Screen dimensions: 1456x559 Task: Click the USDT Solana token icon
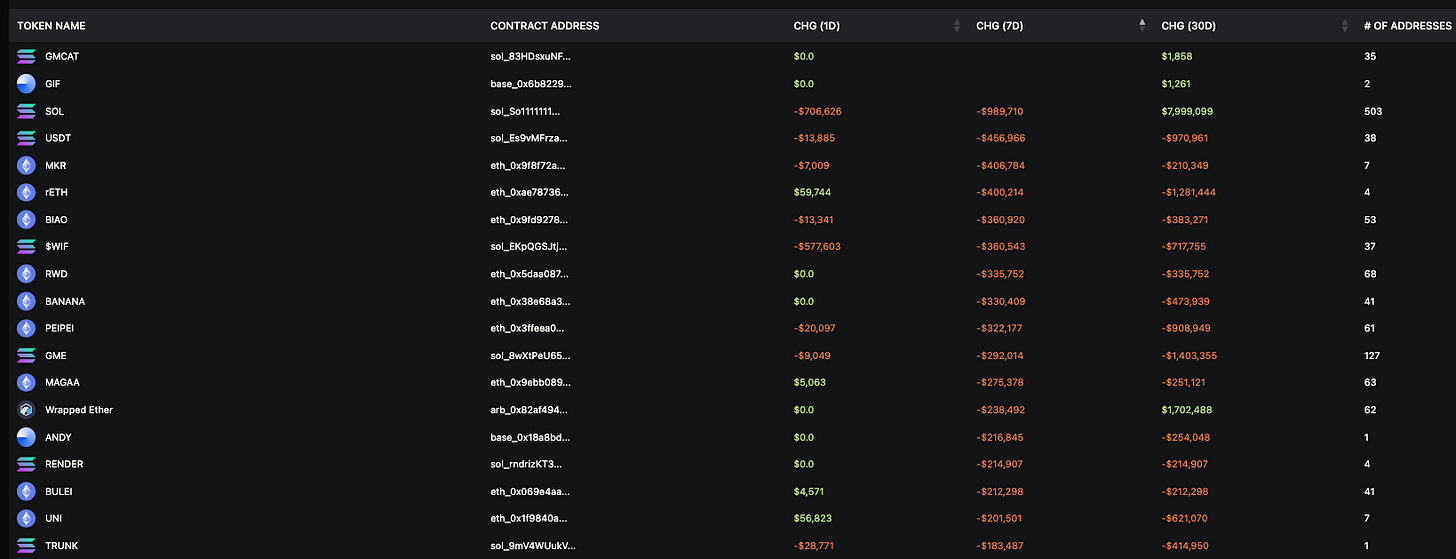coord(26,138)
